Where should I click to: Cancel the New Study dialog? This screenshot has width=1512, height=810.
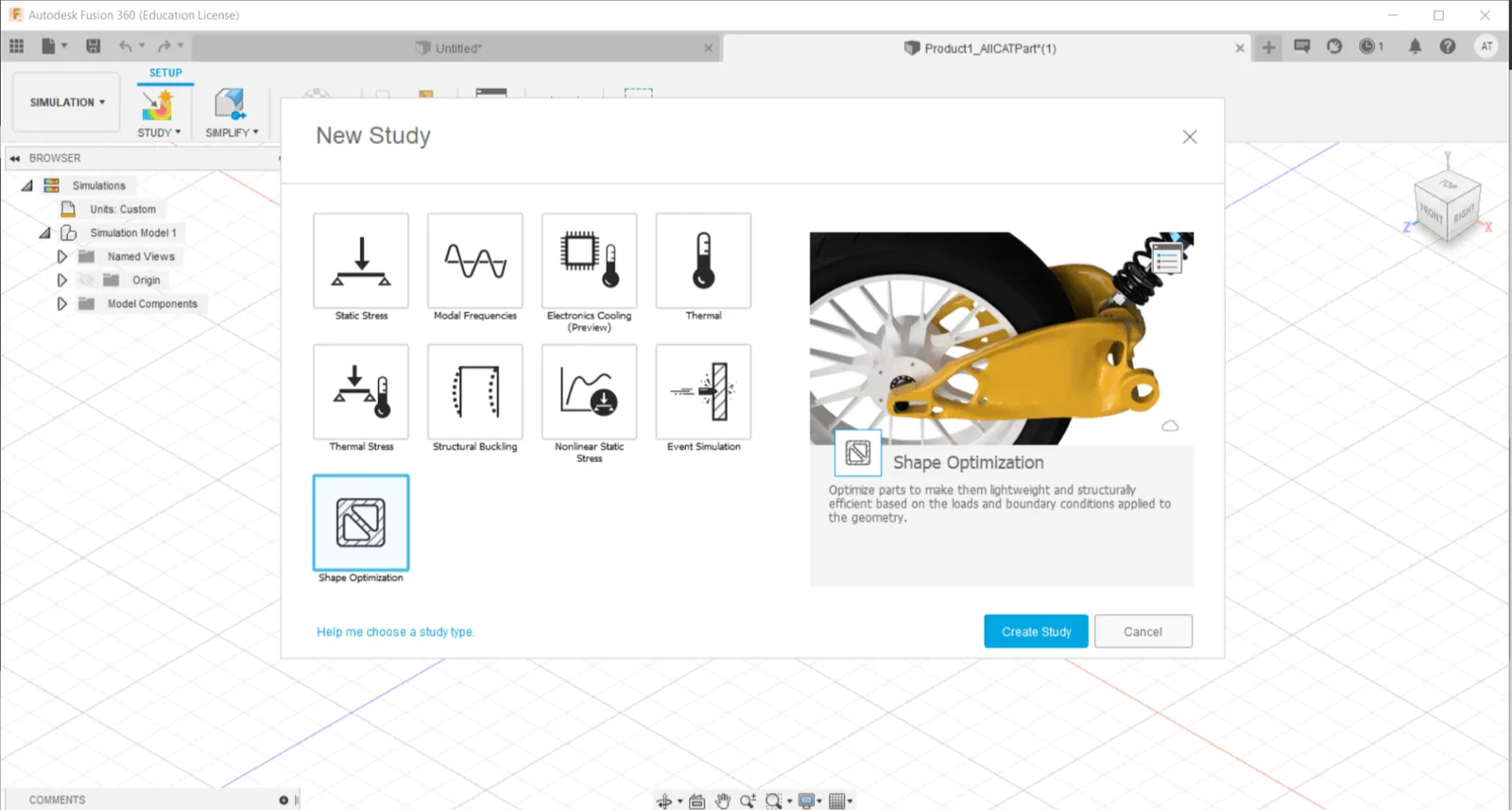(1143, 631)
